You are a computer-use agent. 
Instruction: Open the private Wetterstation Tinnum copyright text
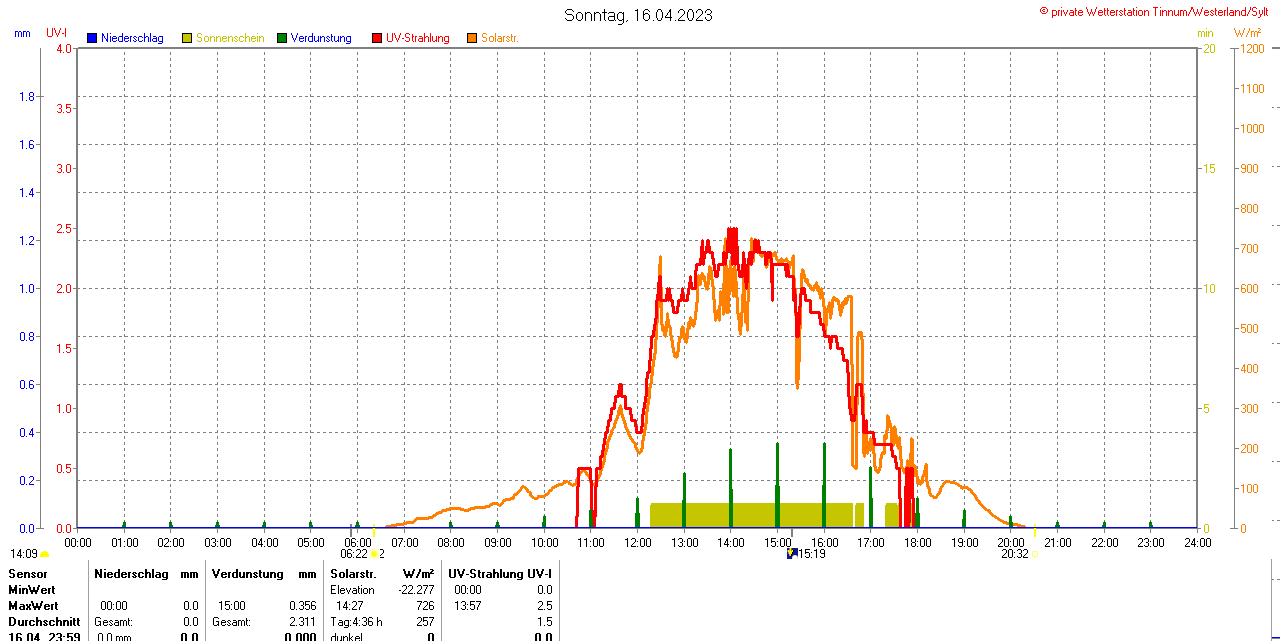pyautogui.click(x=1158, y=11)
